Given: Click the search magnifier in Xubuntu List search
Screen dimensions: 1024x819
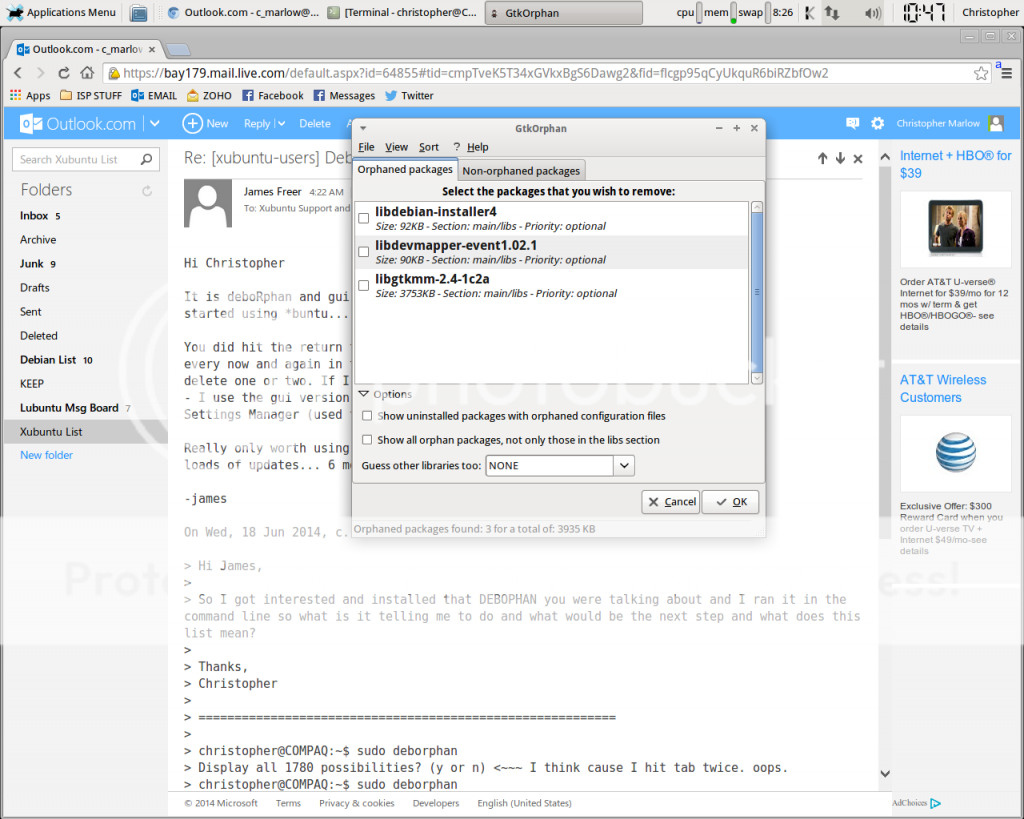Looking at the screenshot, I should pyautogui.click(x=146, y=159).
